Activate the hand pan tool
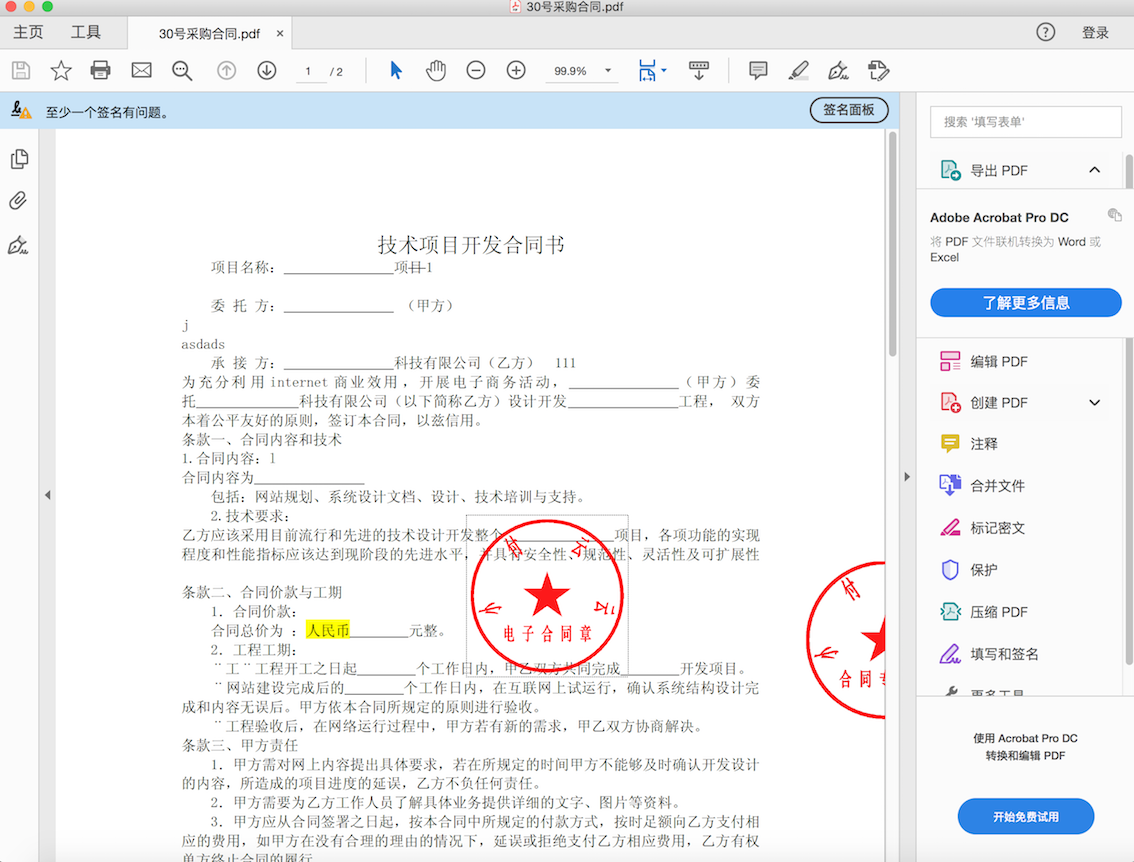 coord(435,70)
